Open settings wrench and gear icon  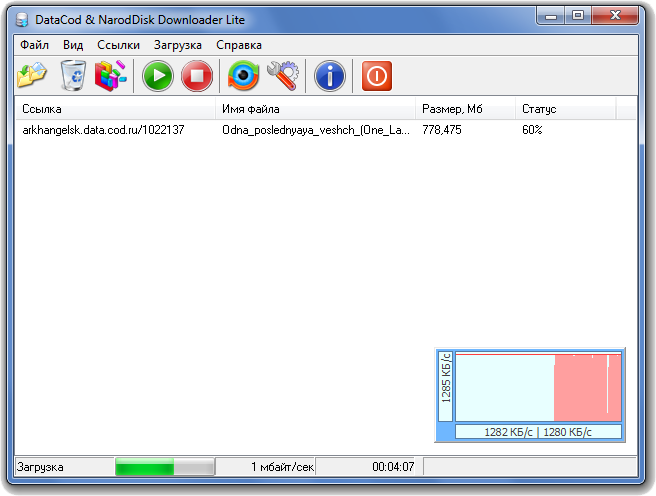283,76
